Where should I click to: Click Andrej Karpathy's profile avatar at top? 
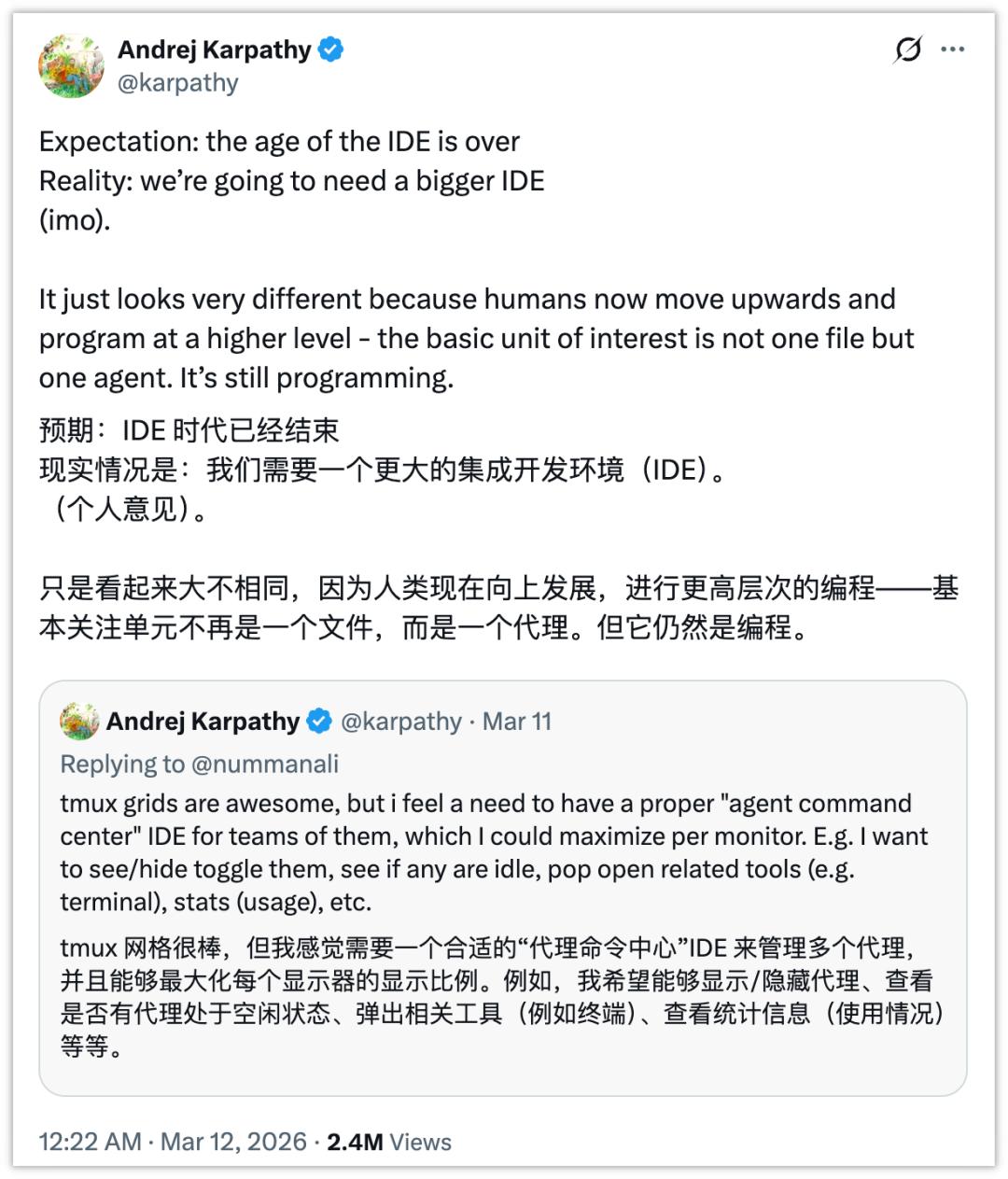coord(71,66)
